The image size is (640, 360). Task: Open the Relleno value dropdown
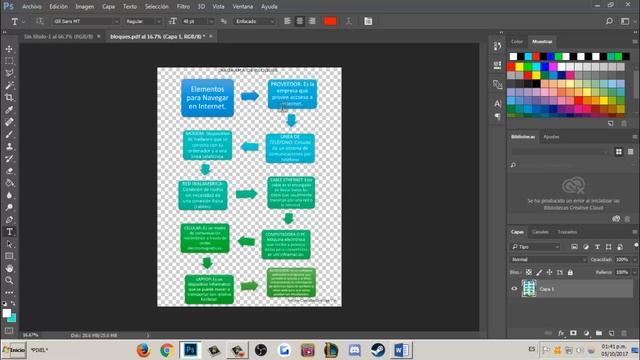pyautogui.click(x=635, y=272)
